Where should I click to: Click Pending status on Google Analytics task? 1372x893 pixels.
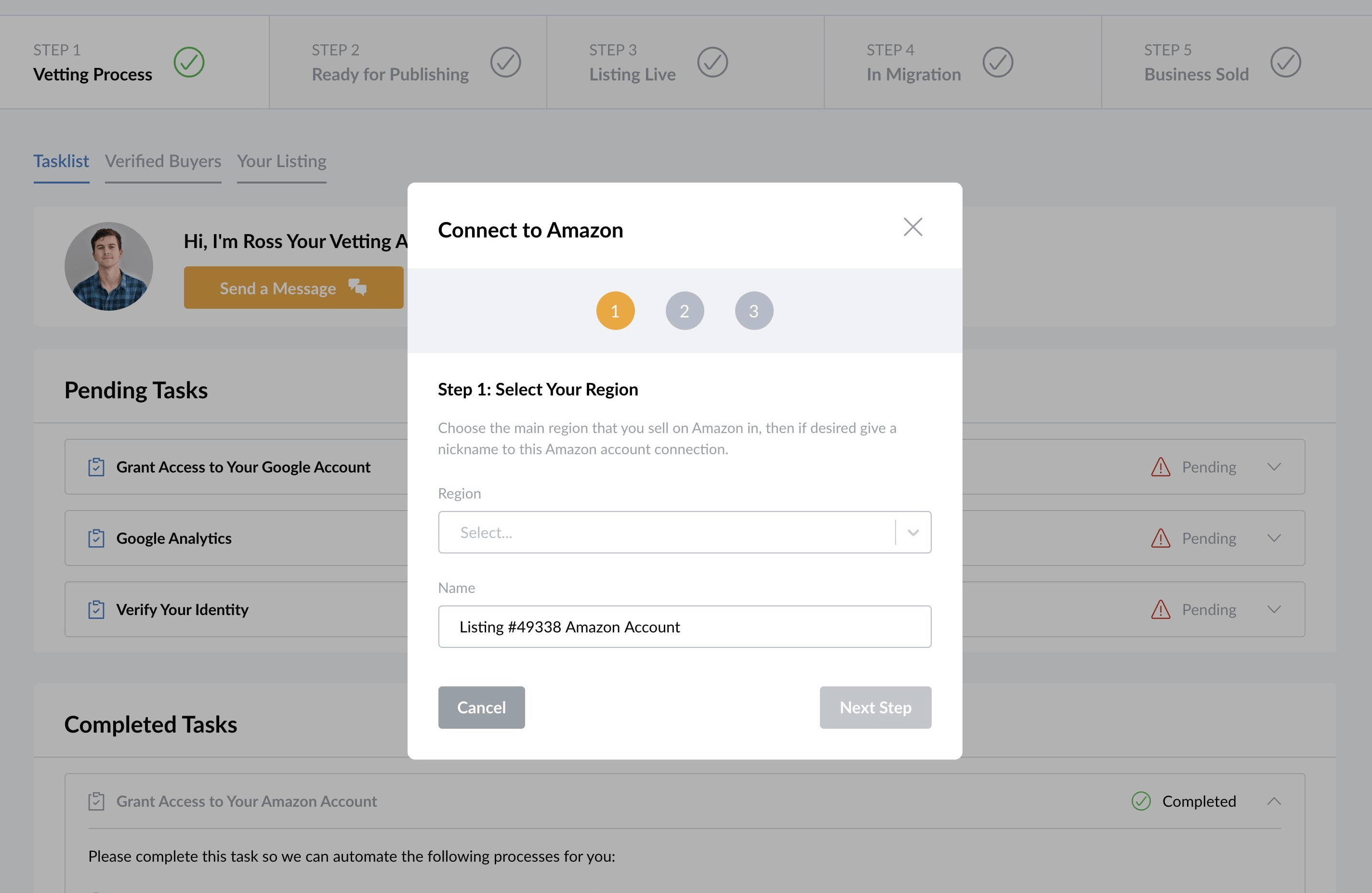(1209, 538)
